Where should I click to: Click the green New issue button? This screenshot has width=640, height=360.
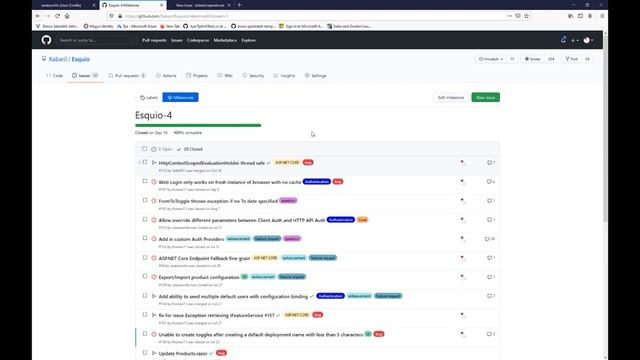[485, 98]
